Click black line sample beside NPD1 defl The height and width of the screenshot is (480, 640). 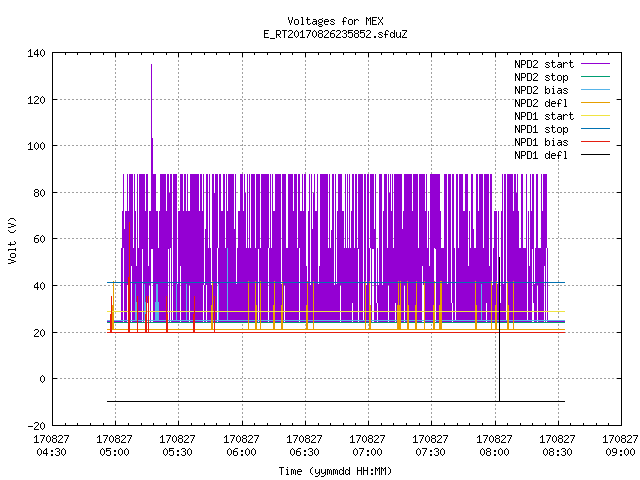pyautogui.click(x=595, y=155)
